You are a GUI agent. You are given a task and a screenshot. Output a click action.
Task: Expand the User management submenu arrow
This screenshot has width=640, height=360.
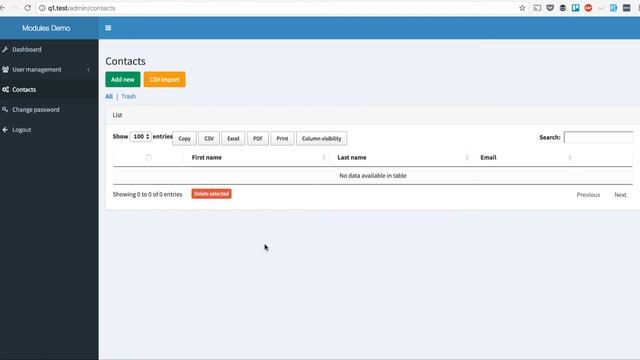point(88,70)
